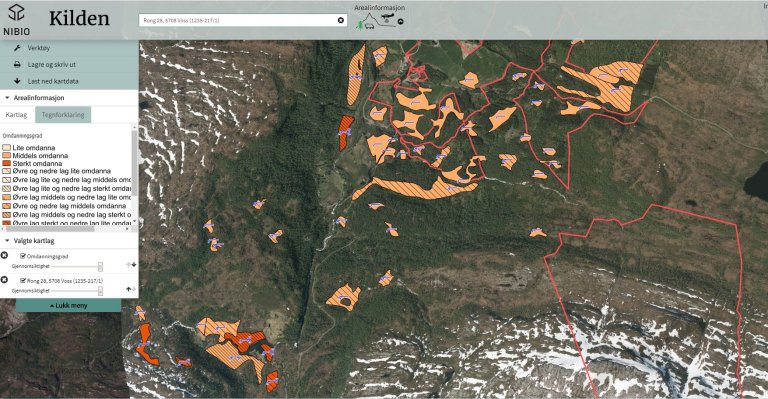Clear the address search field
Viewport: 768px width, 399px height.
pos(341,20)
